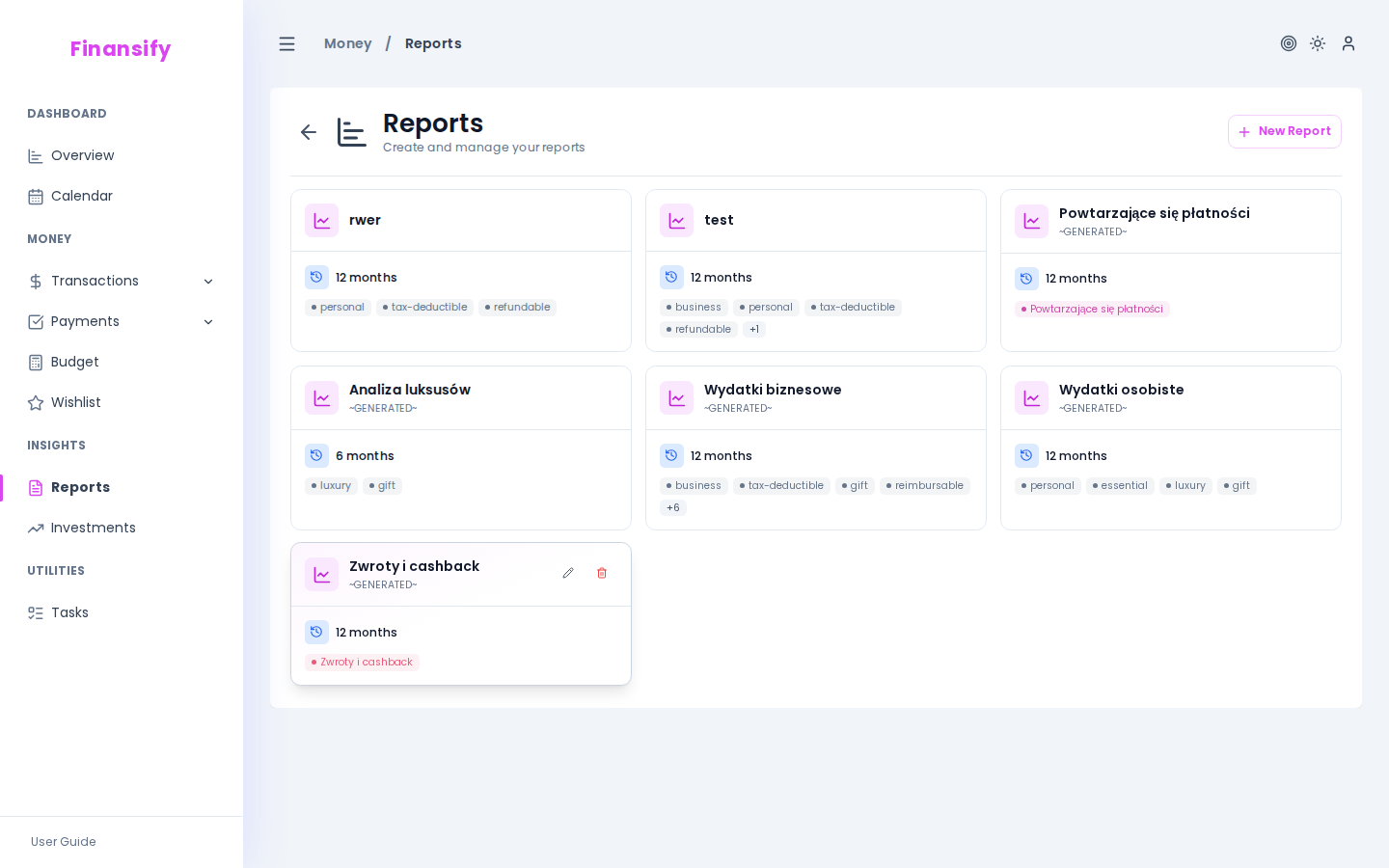Image resolution: width=1389 pixels, height=868 pixels.
Task: Select Tasks under Utilities section
Action: tap(69, 612)
